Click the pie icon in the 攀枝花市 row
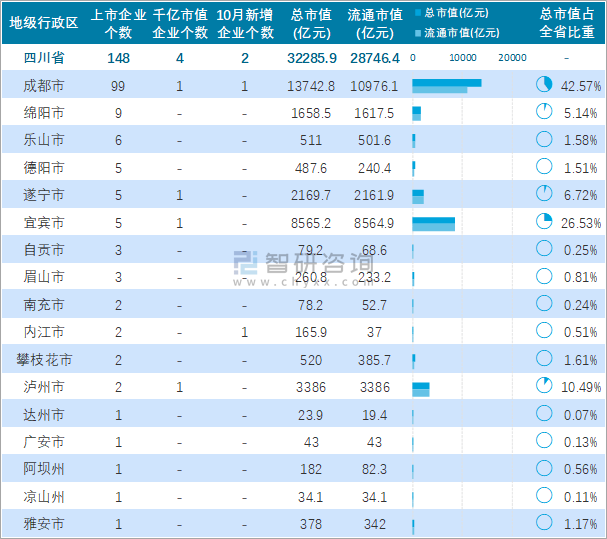This screenshot has width=607, height=539. click(x=544, y=358)
